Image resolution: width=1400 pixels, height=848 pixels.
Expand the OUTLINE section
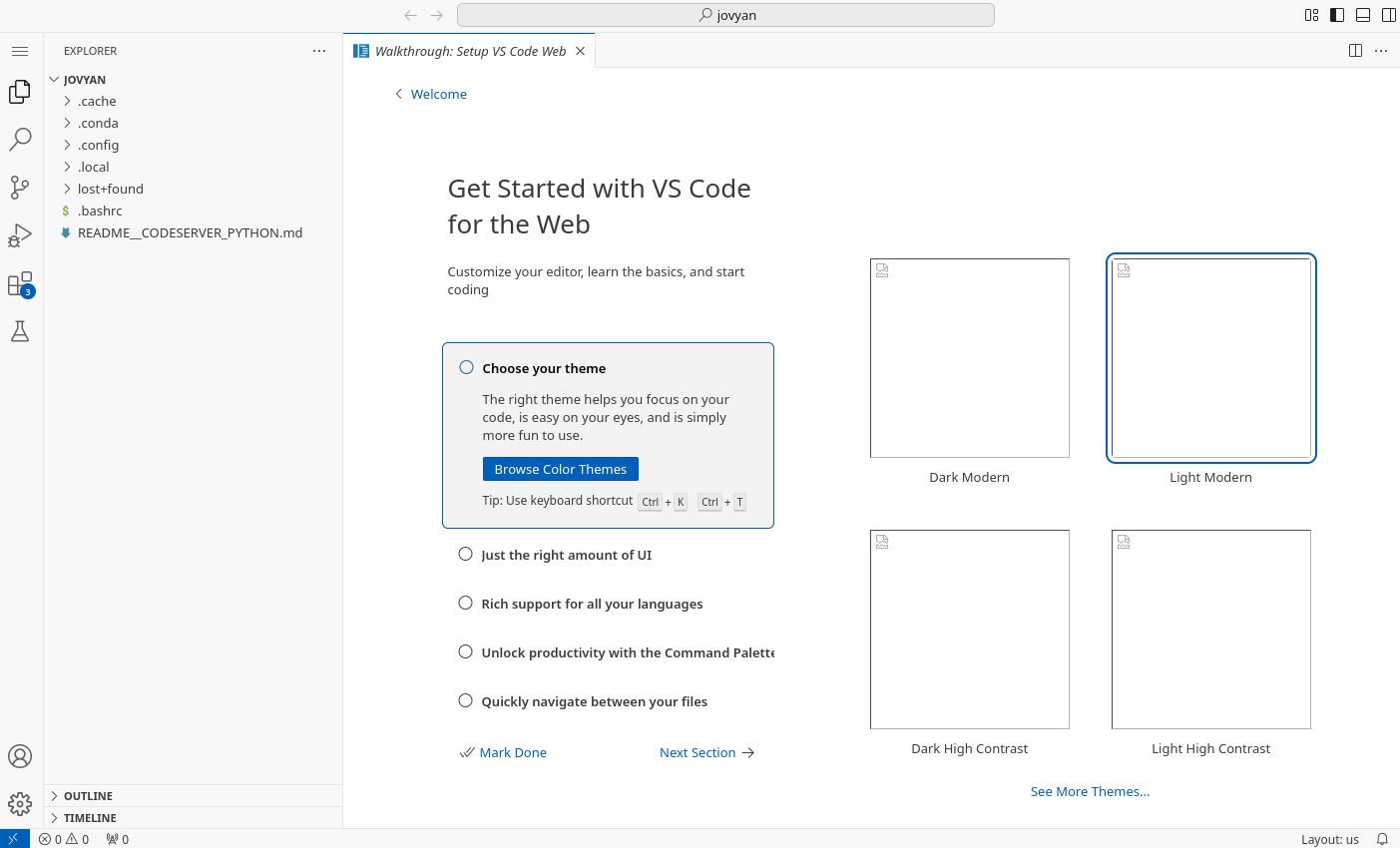(x=193, y=796)
